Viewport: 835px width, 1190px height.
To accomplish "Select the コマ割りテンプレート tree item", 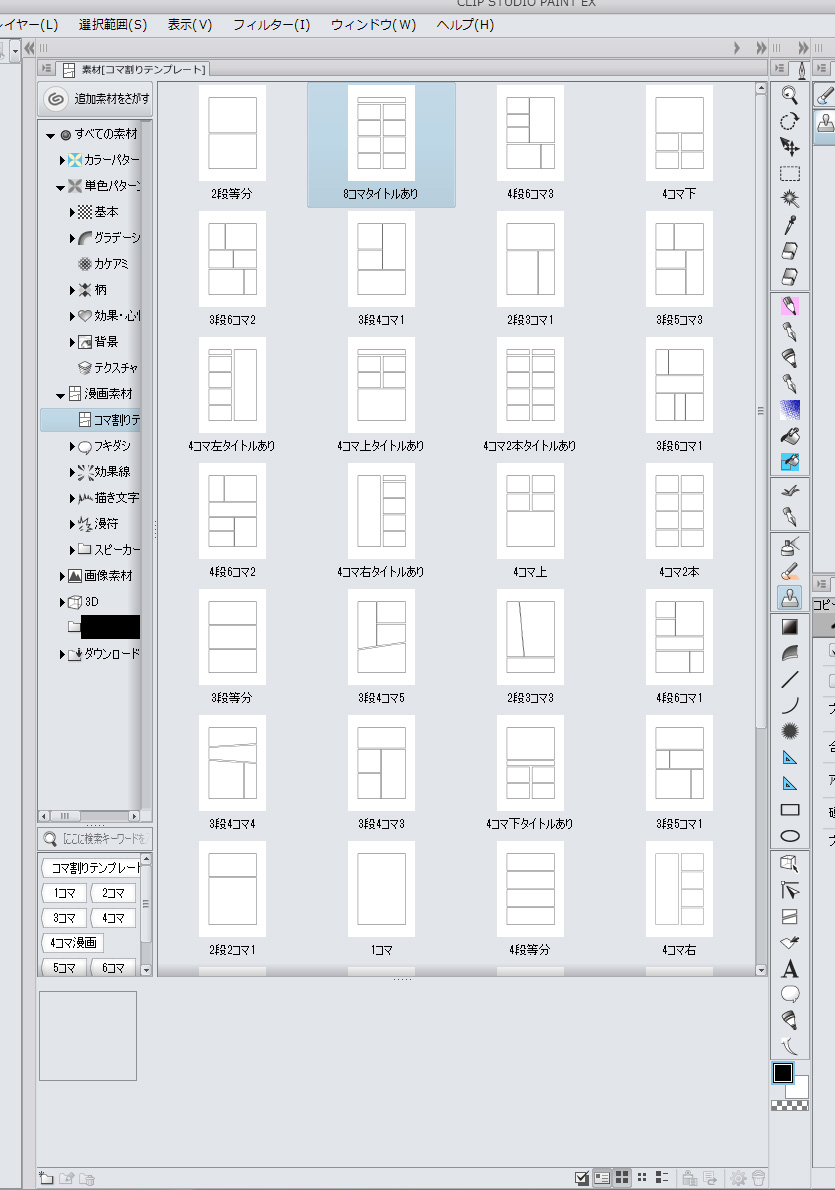I will (91, 420).
